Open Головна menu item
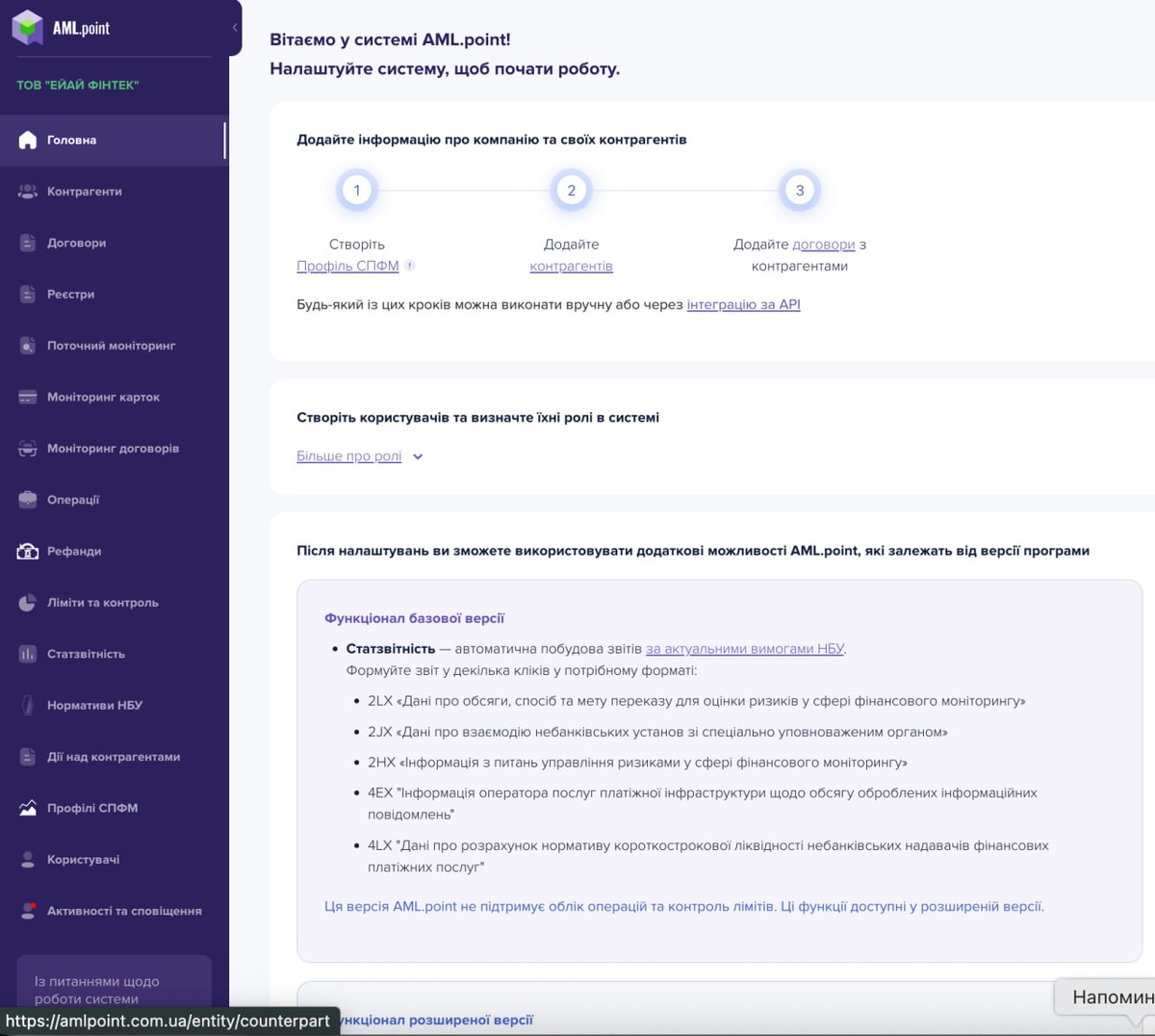The image size is (1155, 1036). (x=114, y=141)
